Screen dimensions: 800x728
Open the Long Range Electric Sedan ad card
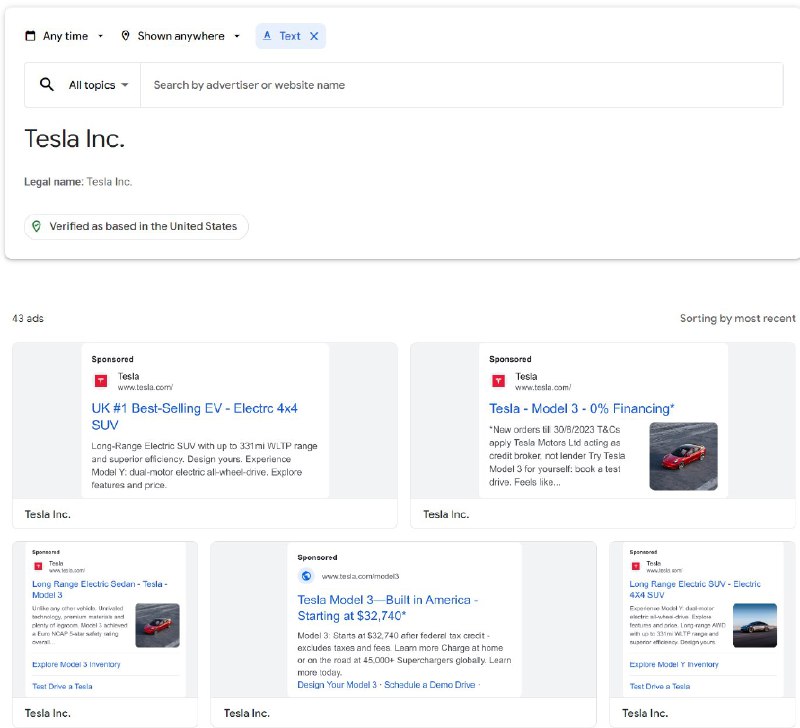pos(105,634)
